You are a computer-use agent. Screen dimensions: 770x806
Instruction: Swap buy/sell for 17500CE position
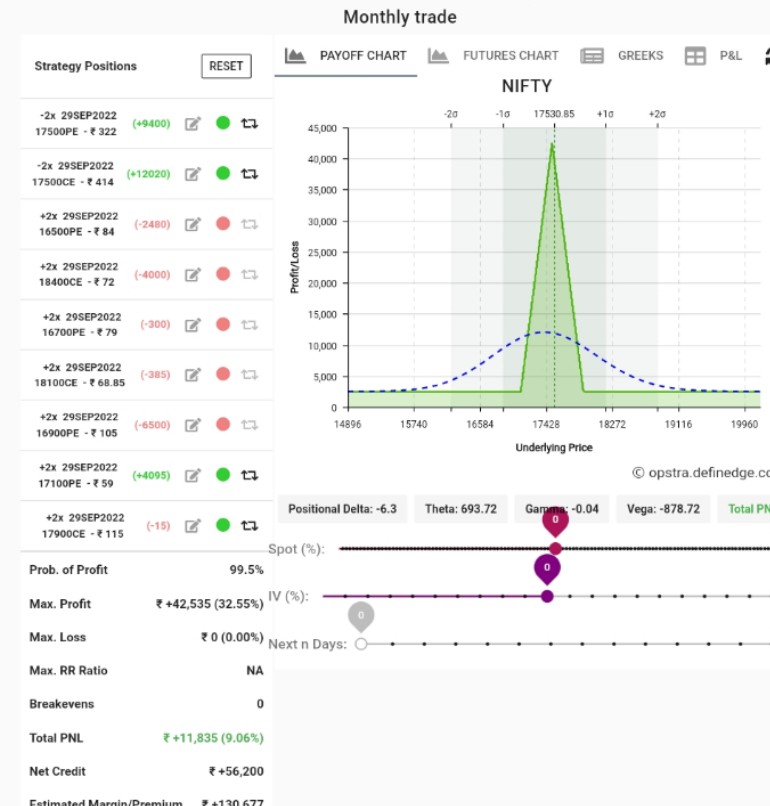pyautogui.click(x=249, y=174)
